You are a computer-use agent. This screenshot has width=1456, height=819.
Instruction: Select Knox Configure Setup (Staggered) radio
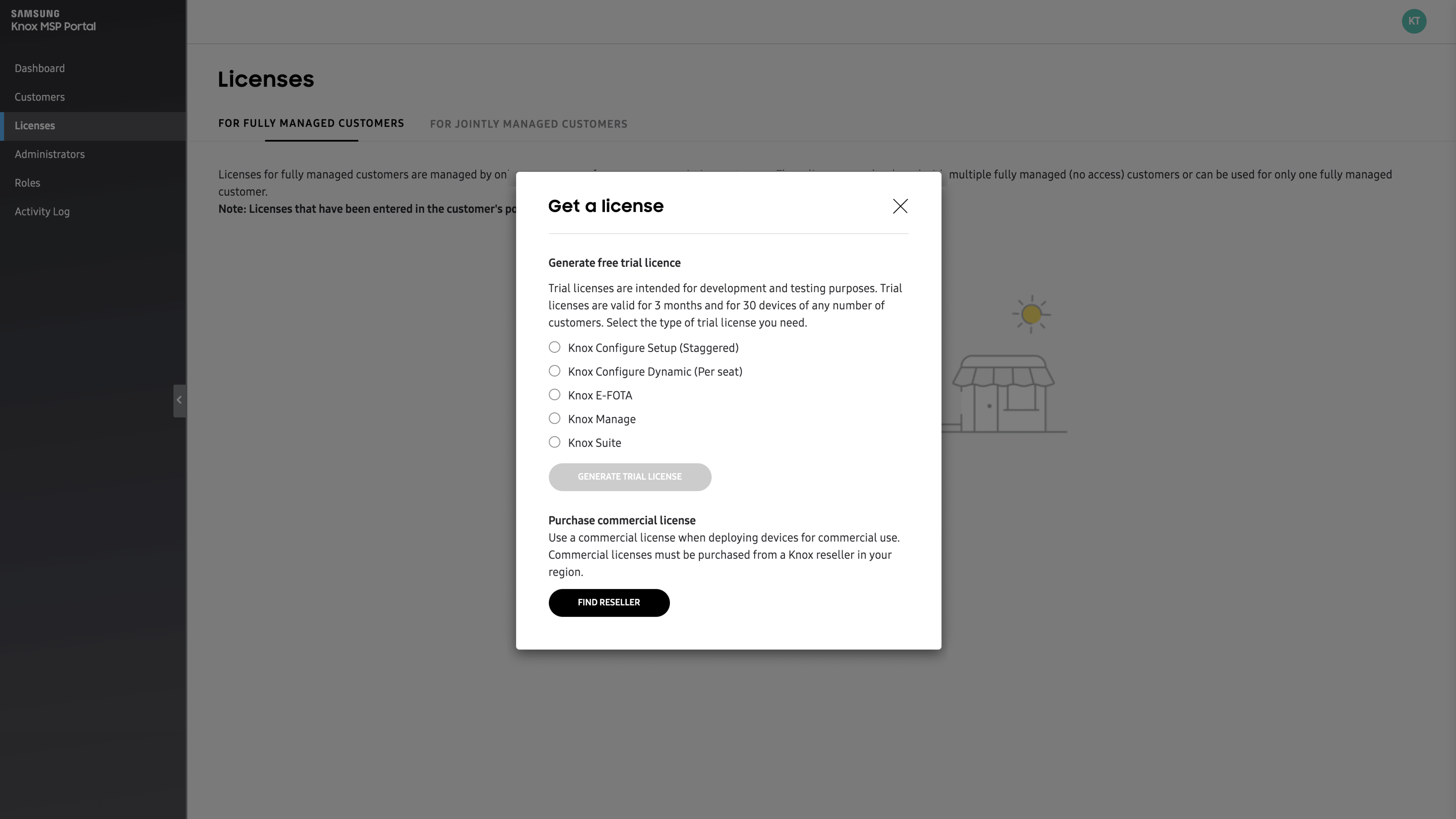tap(555, 347)
